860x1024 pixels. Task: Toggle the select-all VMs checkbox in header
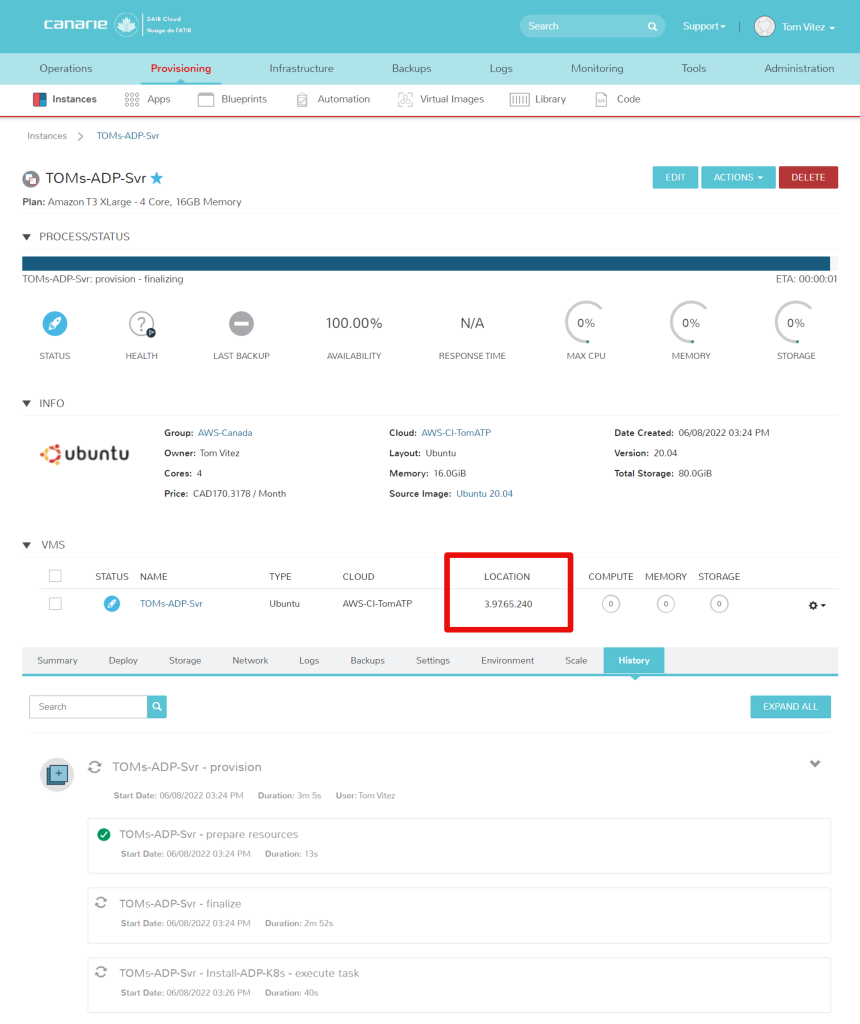55,576
